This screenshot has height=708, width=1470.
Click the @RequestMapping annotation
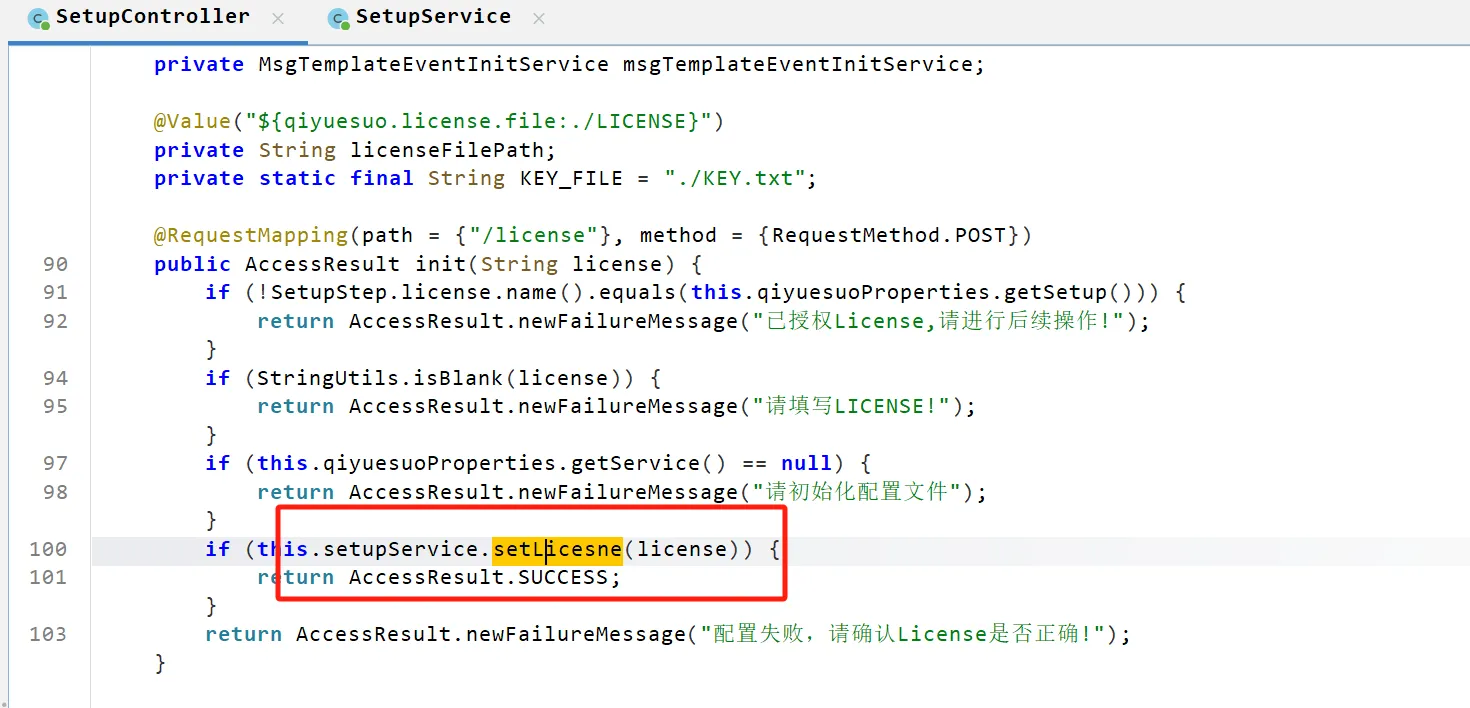pyautogui.click(x=250, y=235)
